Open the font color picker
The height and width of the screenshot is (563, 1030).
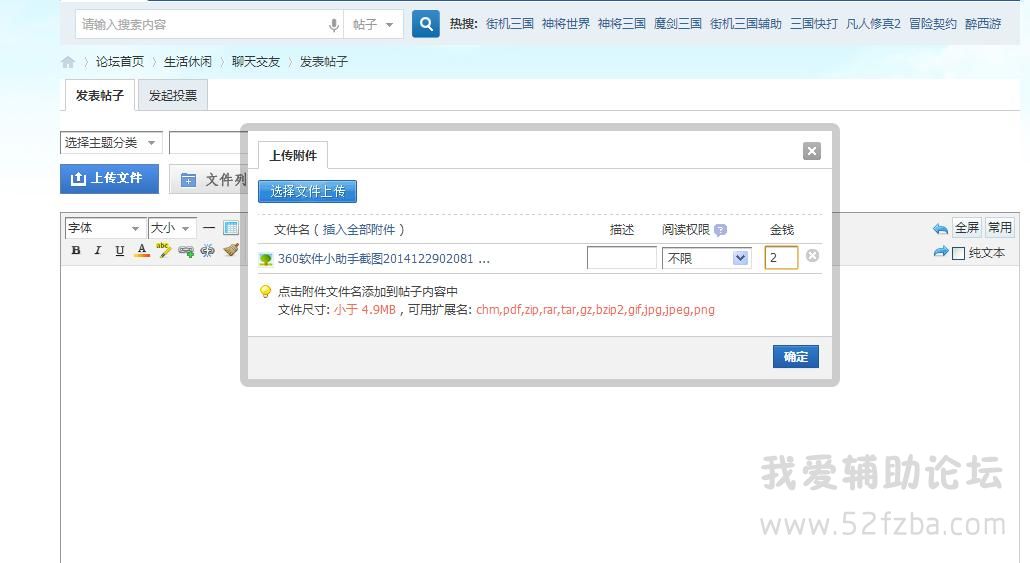click(x=142, y=250)
